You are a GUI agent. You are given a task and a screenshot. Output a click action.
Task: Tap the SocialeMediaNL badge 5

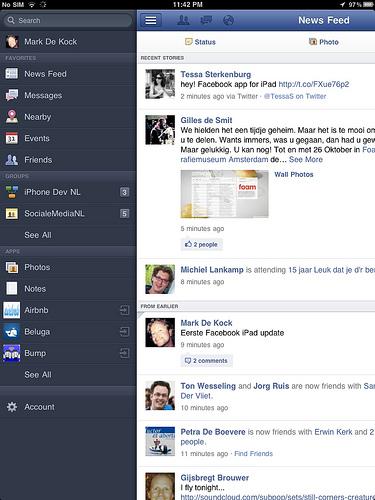124,213
